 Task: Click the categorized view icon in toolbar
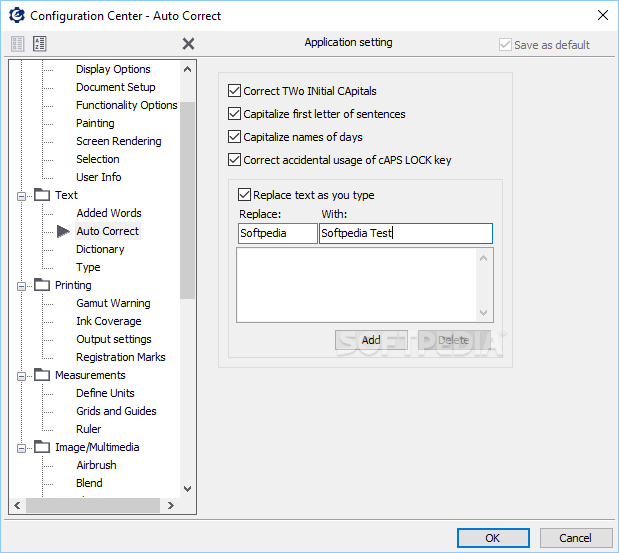(x=17, y=44)
